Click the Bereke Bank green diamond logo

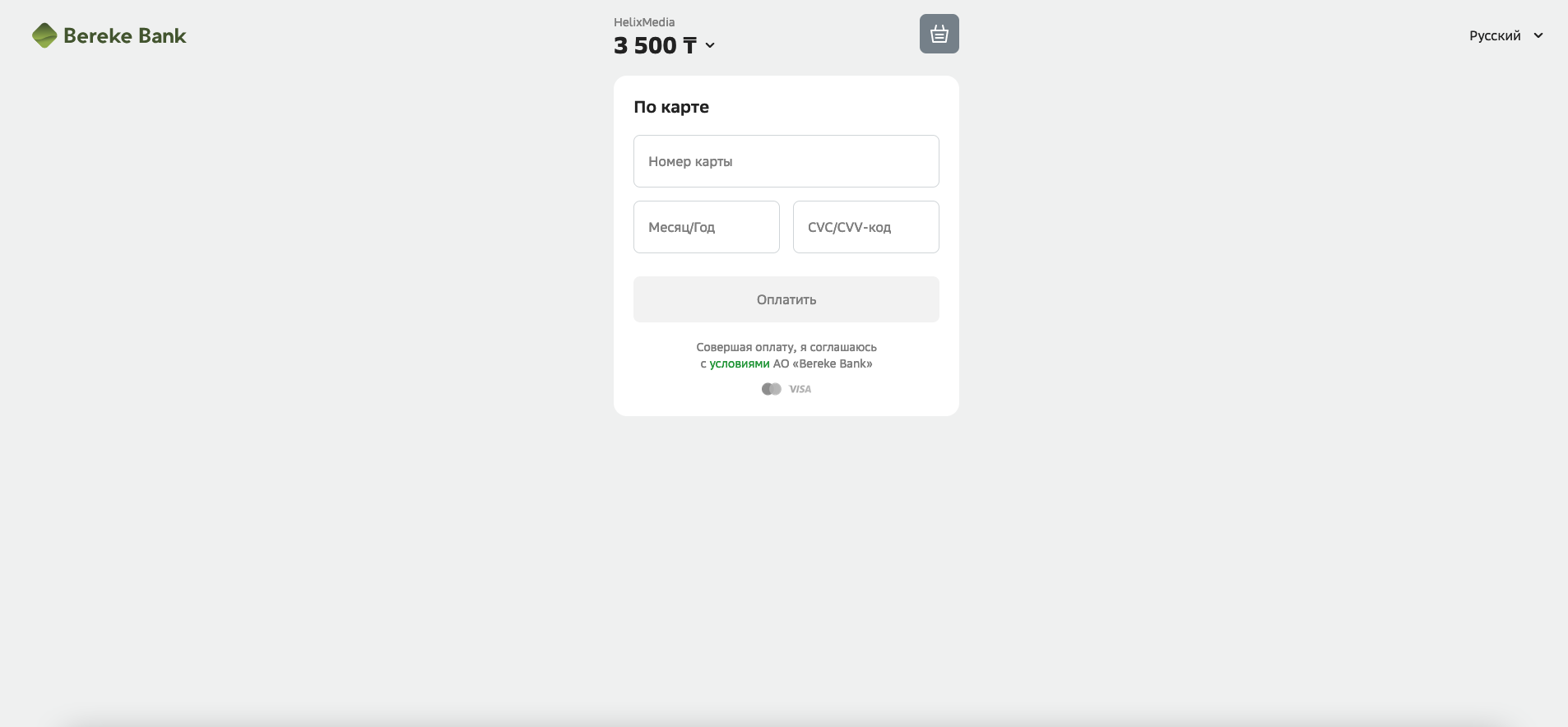pyautogui.click(x=44, y=35)
